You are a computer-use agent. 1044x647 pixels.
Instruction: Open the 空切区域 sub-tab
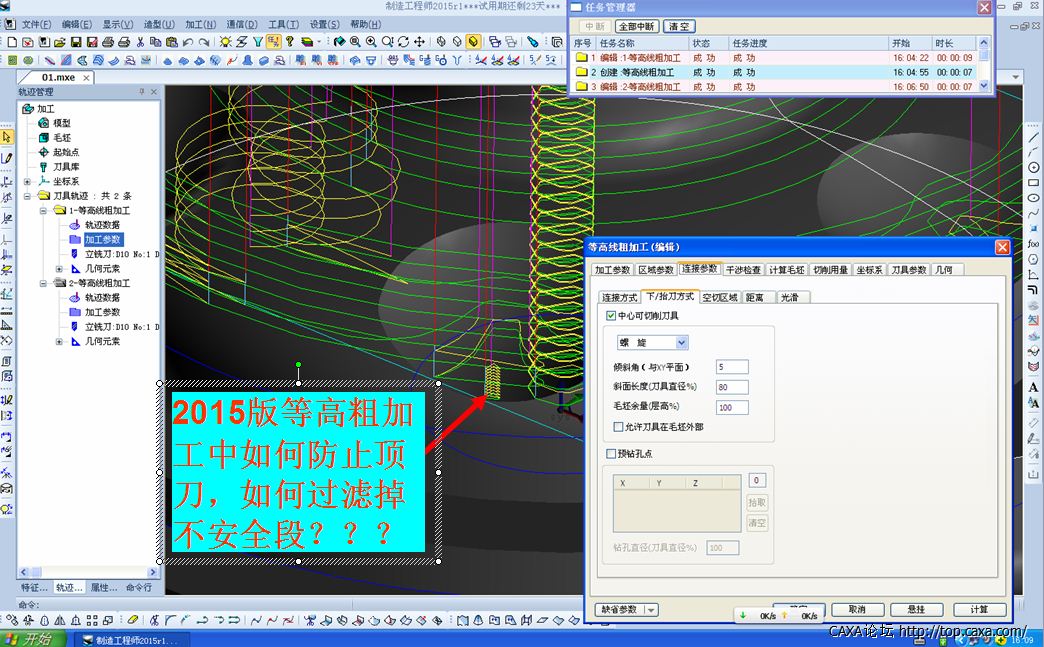click(x=720, y=297)
